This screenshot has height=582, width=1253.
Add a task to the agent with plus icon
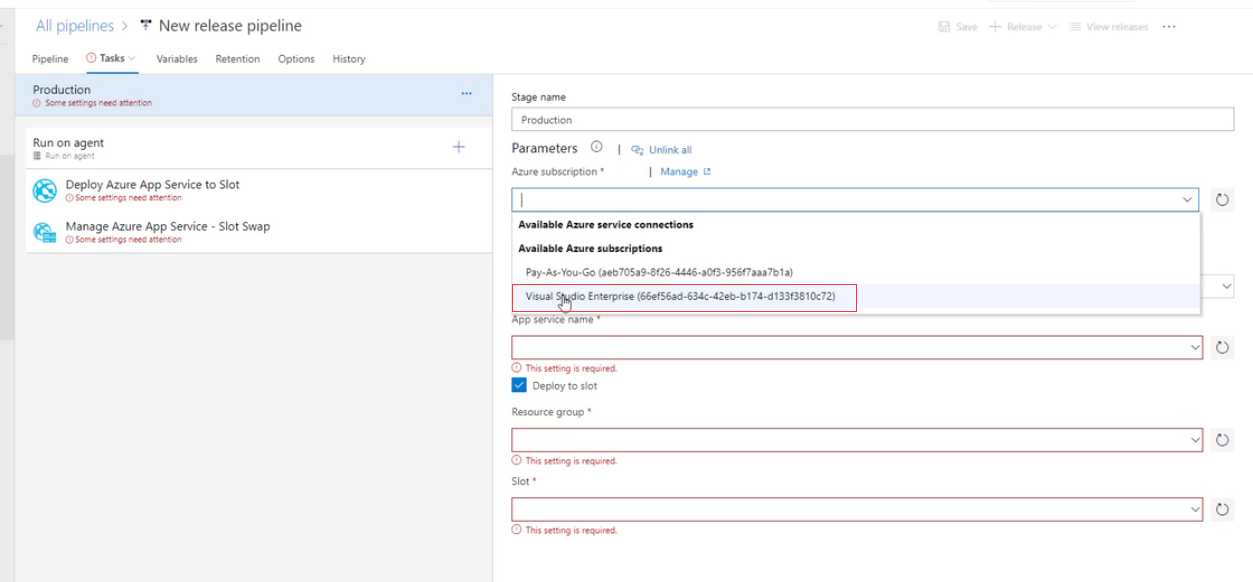click(459, 147)
